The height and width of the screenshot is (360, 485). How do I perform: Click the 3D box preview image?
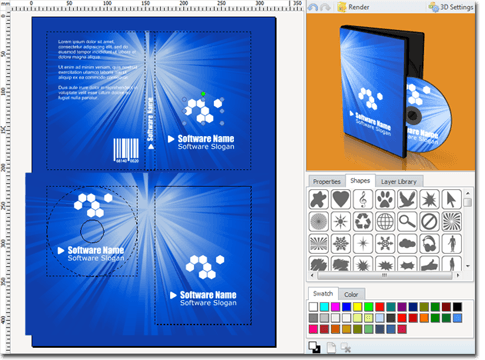click(391, 92)
